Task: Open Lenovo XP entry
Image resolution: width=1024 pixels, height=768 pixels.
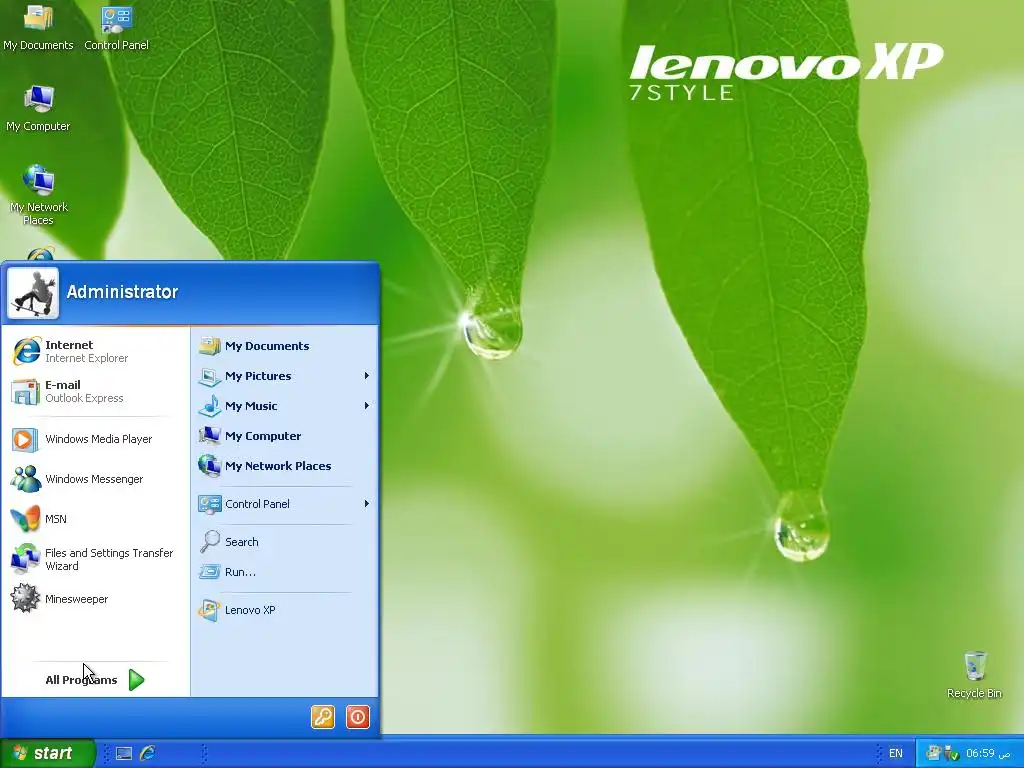Action: (284, 609)
